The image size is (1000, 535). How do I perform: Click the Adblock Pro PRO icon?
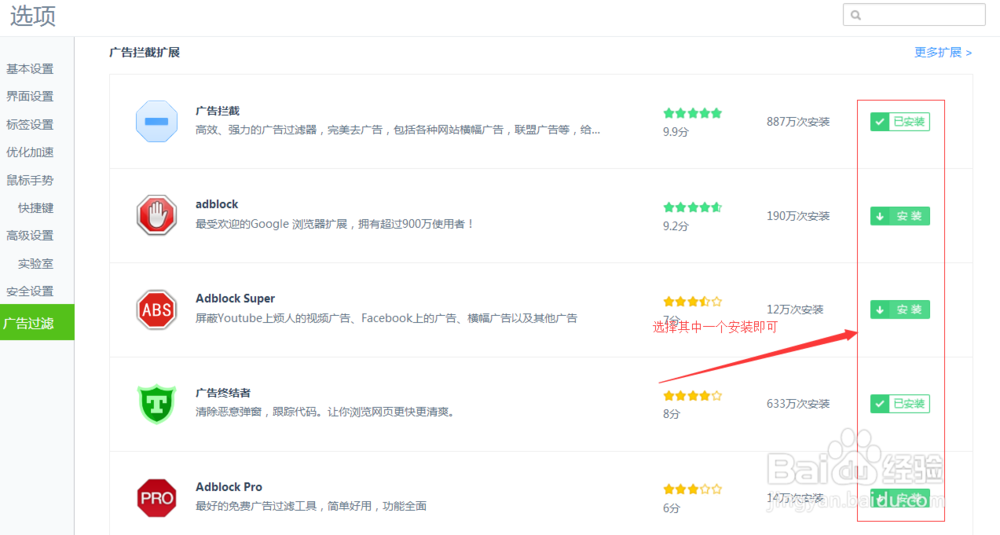tap(157, 498)
